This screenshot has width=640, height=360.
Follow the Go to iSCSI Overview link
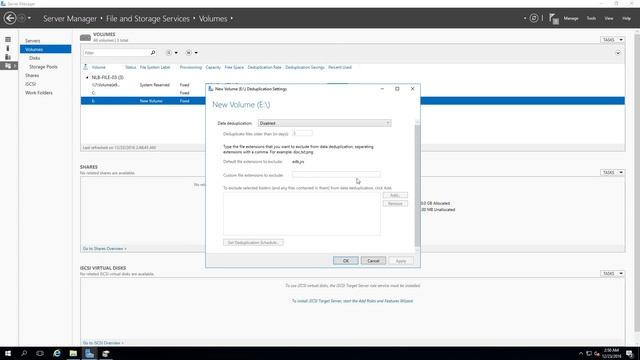point(103,343)
